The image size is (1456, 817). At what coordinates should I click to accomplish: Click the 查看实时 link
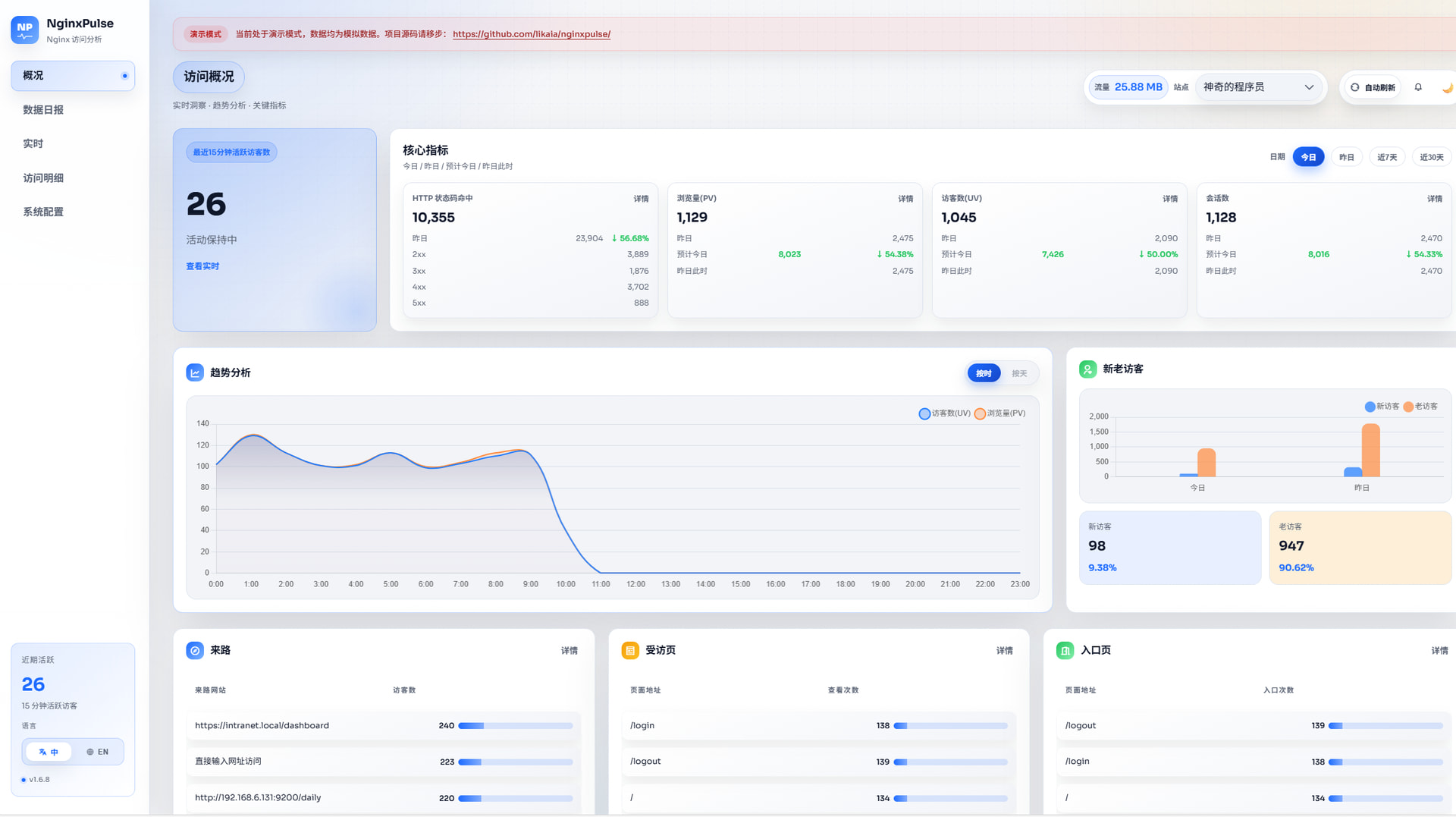pyautogui.click(x=202, y=266)
